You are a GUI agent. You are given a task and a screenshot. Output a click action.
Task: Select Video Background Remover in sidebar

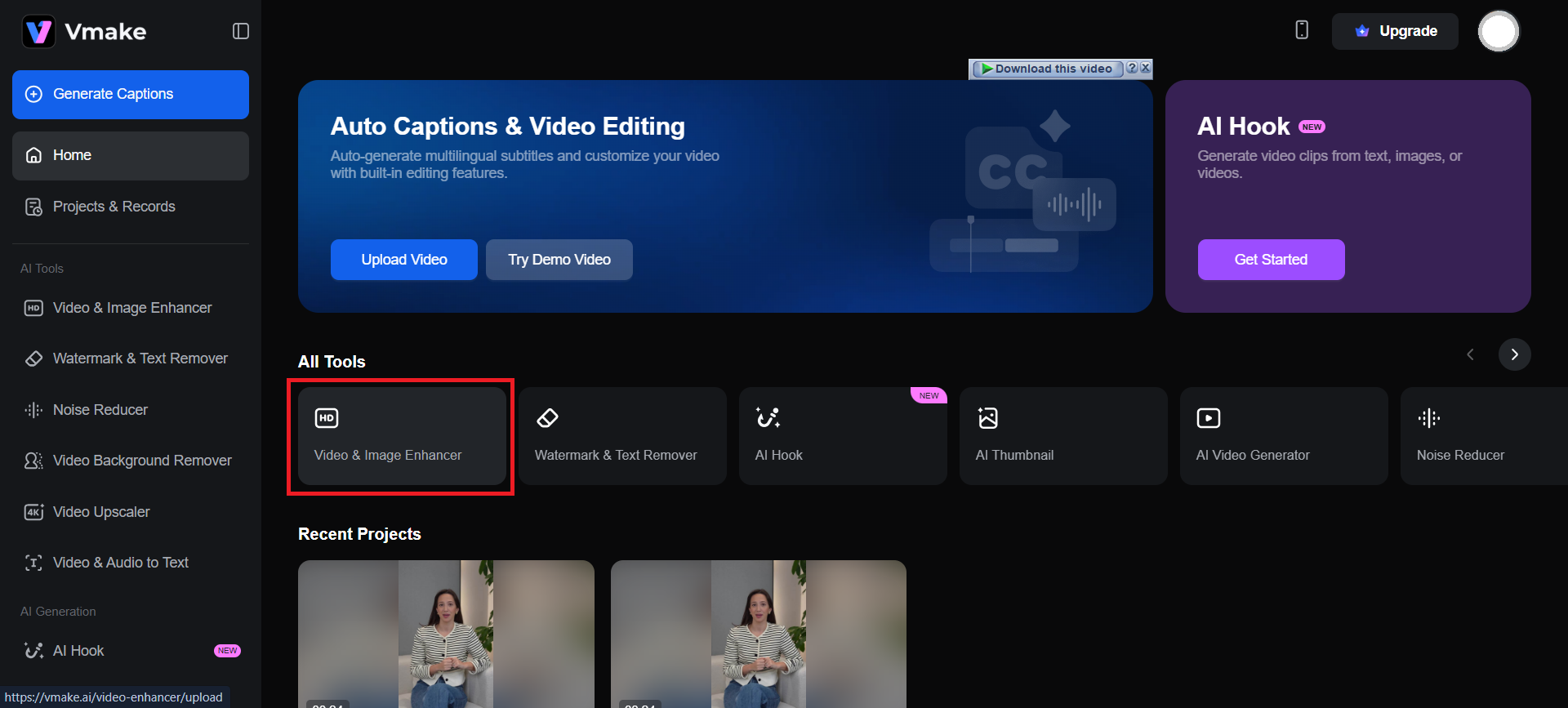142,461
